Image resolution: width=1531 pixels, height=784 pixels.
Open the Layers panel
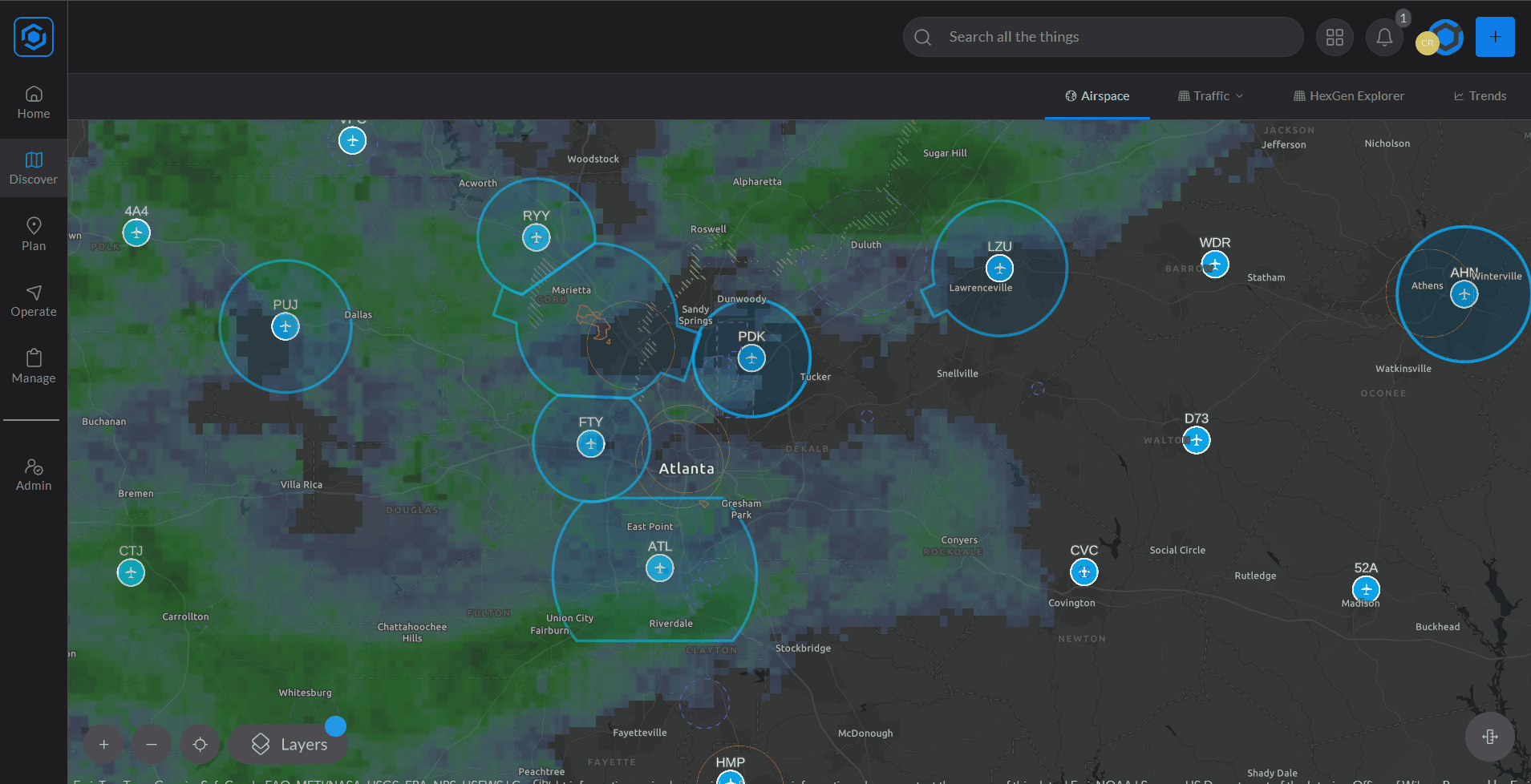click(289, 745)
